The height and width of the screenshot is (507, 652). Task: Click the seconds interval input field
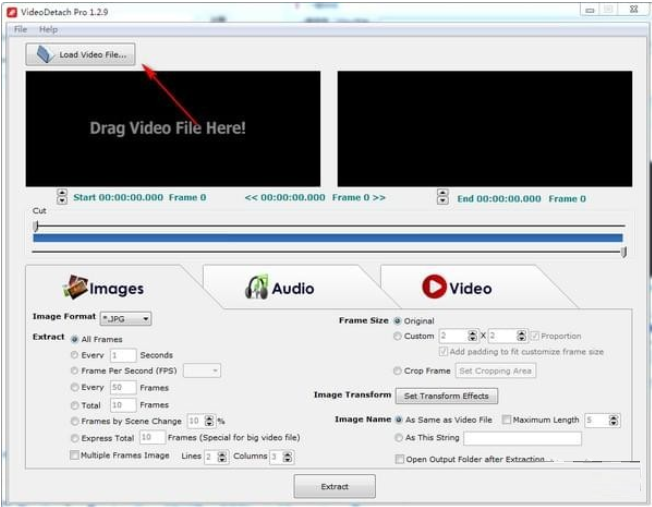pos(123,355)
